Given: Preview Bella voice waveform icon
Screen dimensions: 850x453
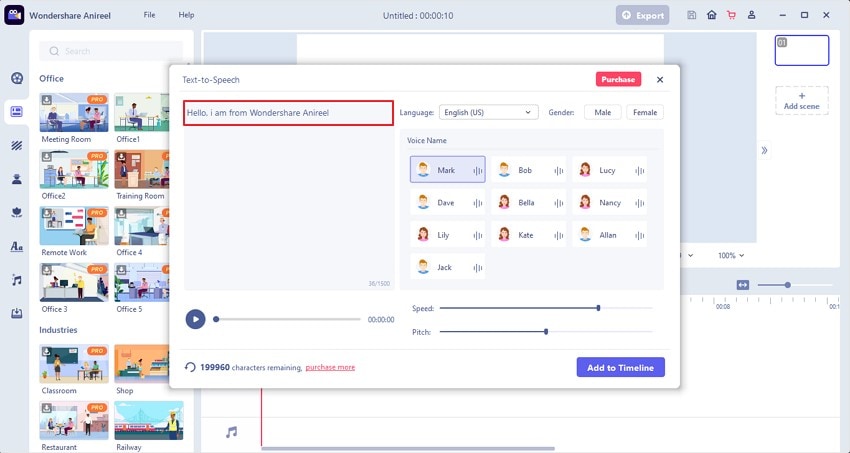Looking at the screenshot, I should coord(559,203).
